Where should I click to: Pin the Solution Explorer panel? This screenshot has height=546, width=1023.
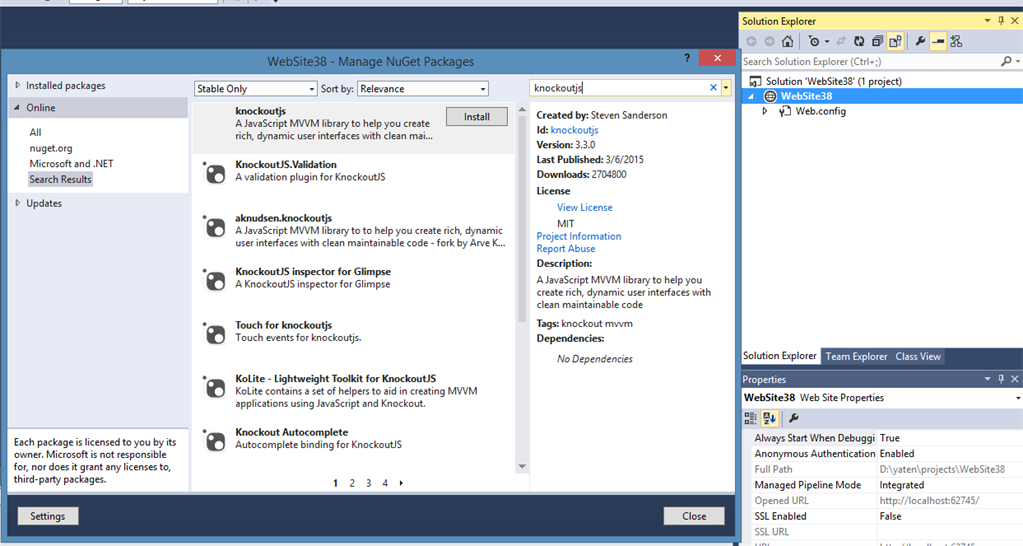(x=1001, y=21)
